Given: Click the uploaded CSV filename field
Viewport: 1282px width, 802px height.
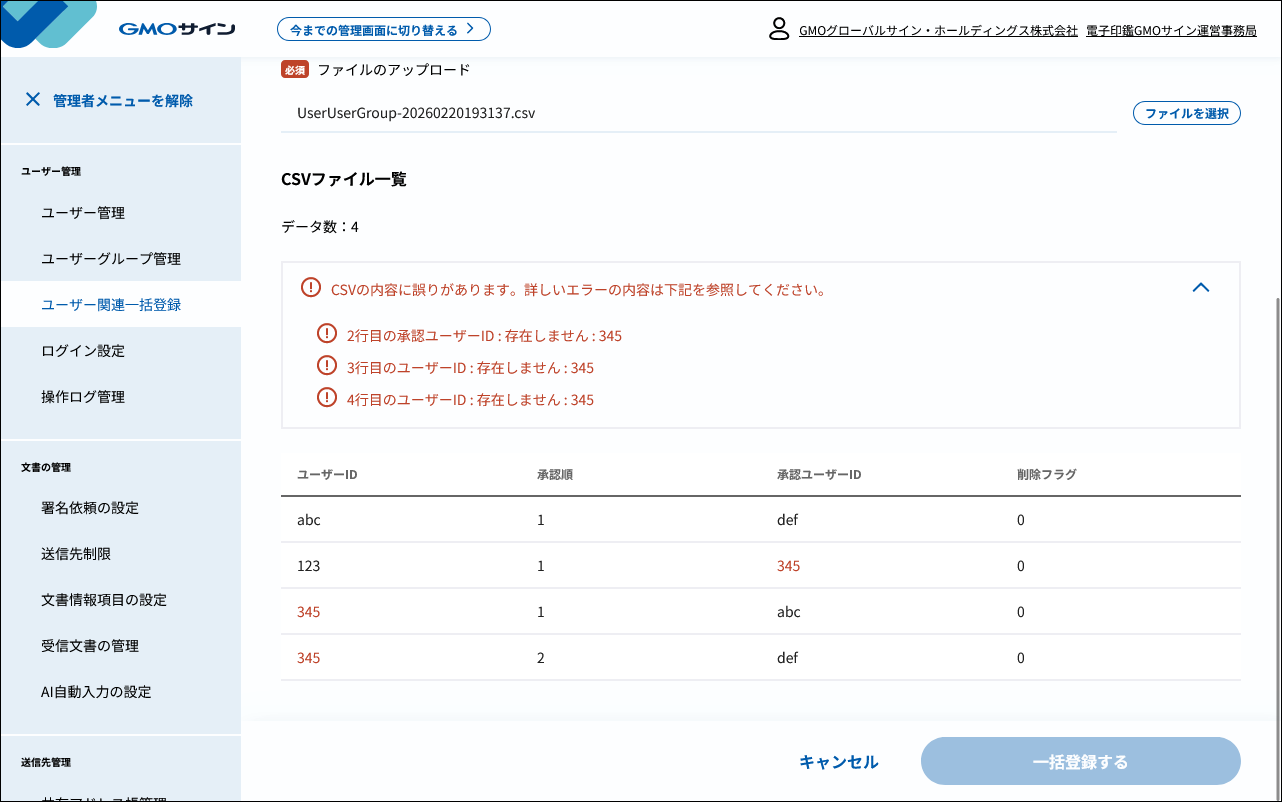Looking at the screenshot, I should (698, 114).
